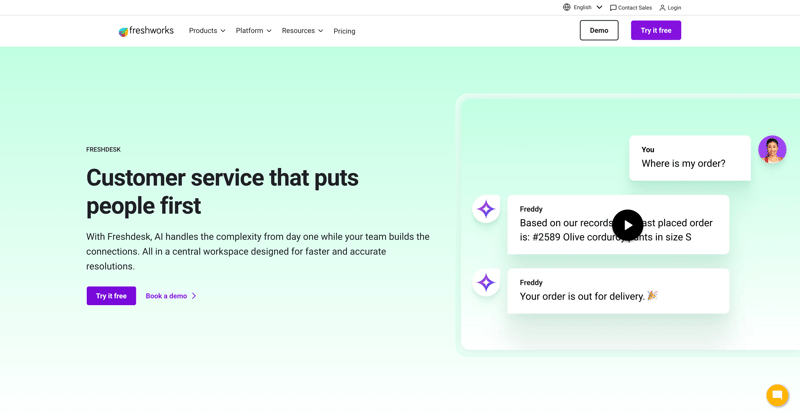This screenshot has height=416, width=800.
Task: Click the "Customer service that puts people first" heading
Action: click(x=222, y=192)
